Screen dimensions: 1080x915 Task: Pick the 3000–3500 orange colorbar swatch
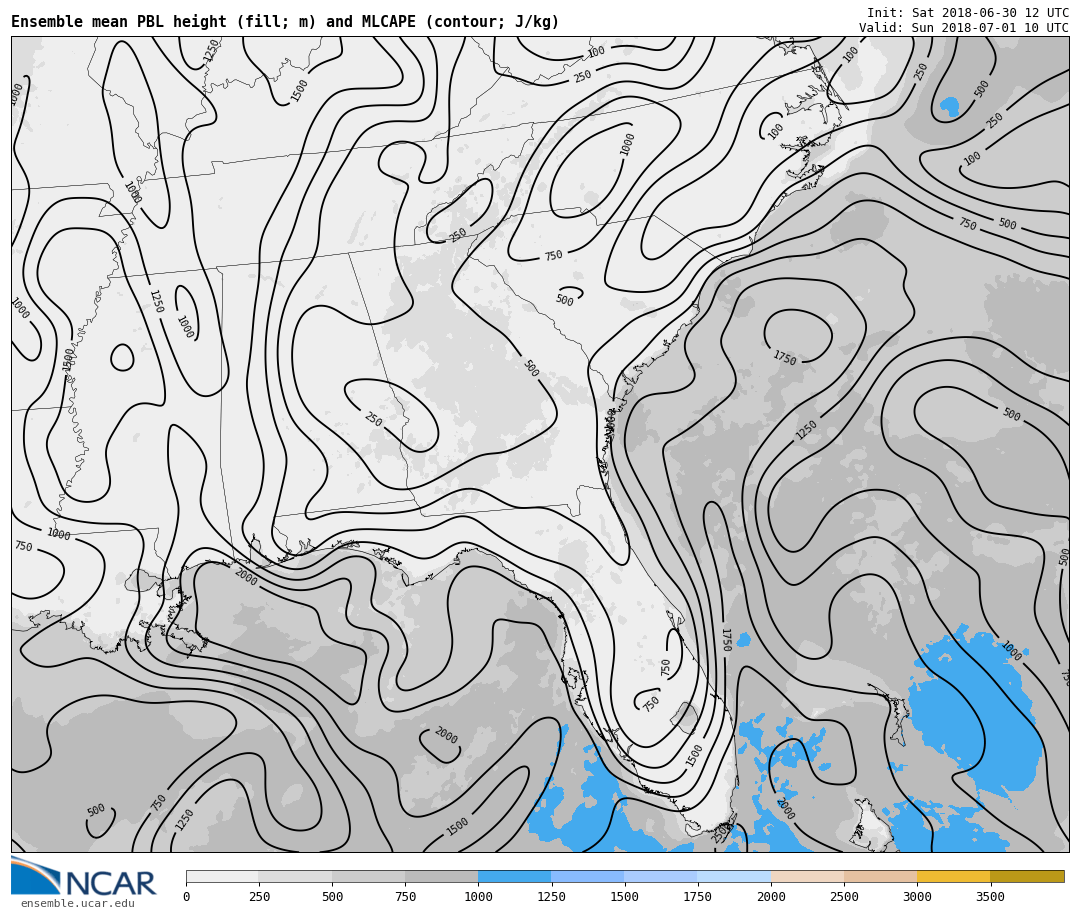[953, 876]
